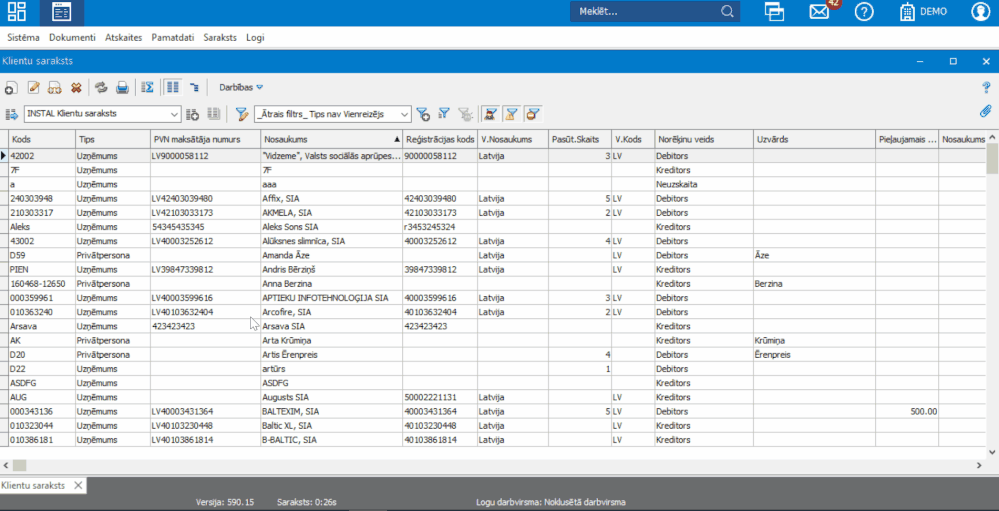Click the red delete X icon
Screen dimensions: 999x511
point(75,88)
